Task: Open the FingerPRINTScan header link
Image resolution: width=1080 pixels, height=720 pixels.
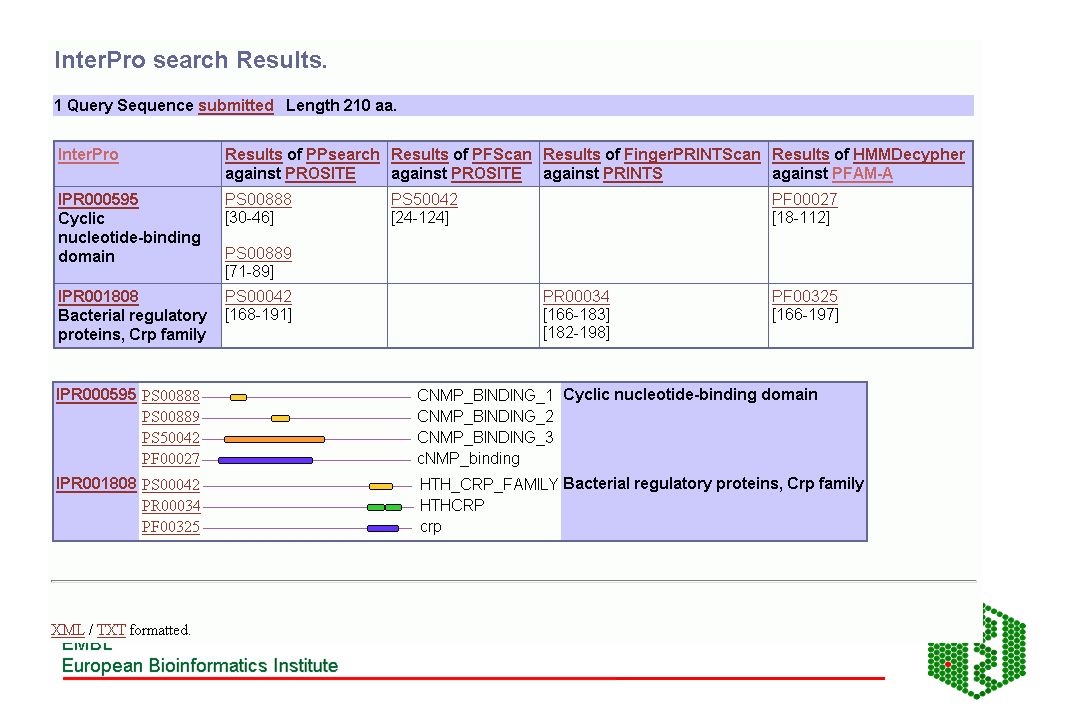Action: 692,154
